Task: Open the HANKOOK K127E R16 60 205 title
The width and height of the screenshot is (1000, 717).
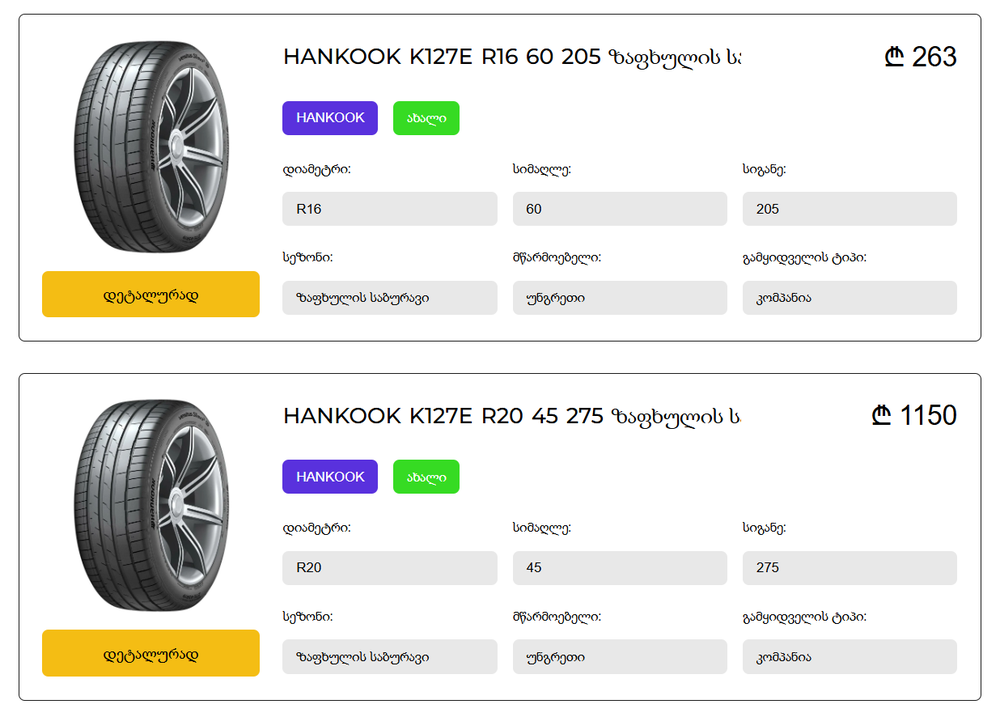Action: [x=512, y=57]
